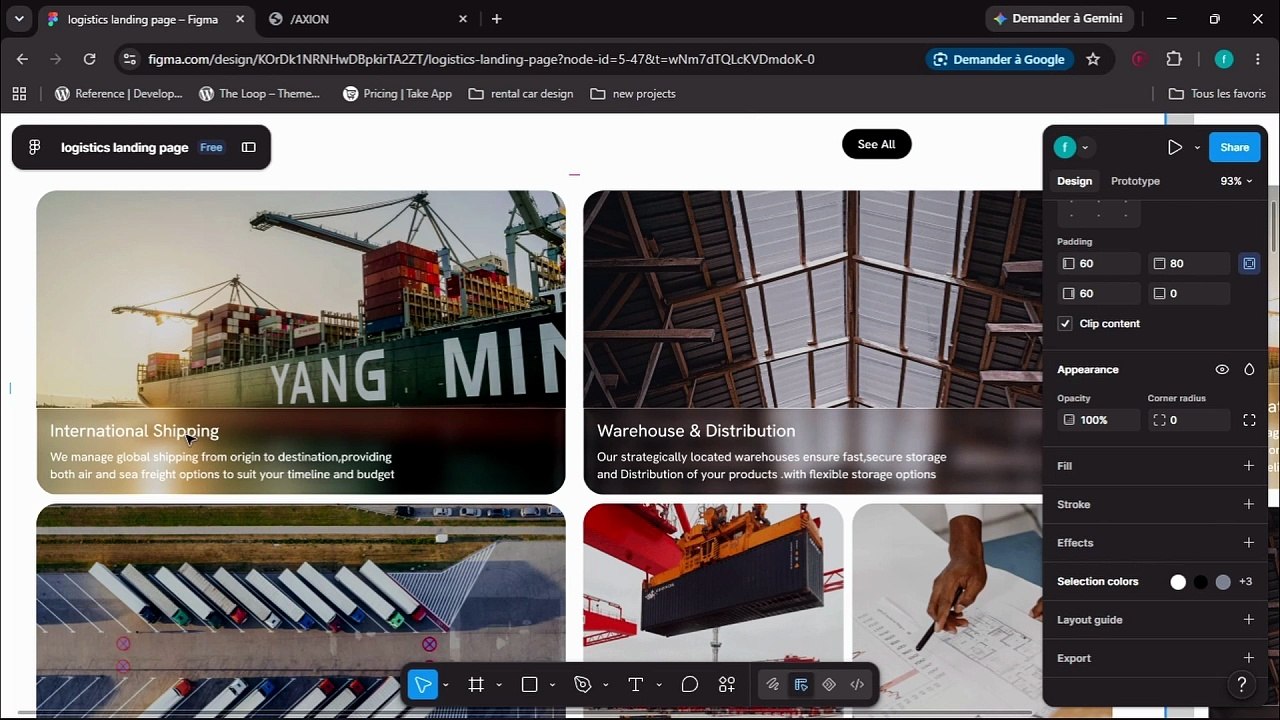
Task: Switch to Design mode in toolbar
Action: [x=801, y=685]
